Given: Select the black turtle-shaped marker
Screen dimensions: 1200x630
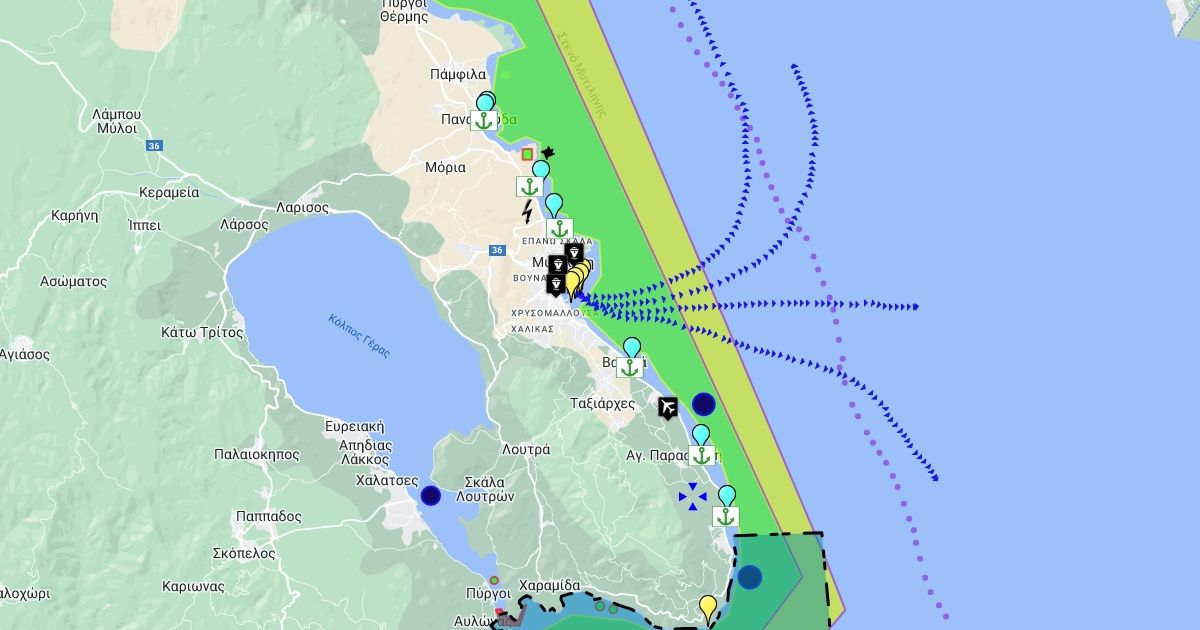Looking at the screenshot, I should (547, 154).
